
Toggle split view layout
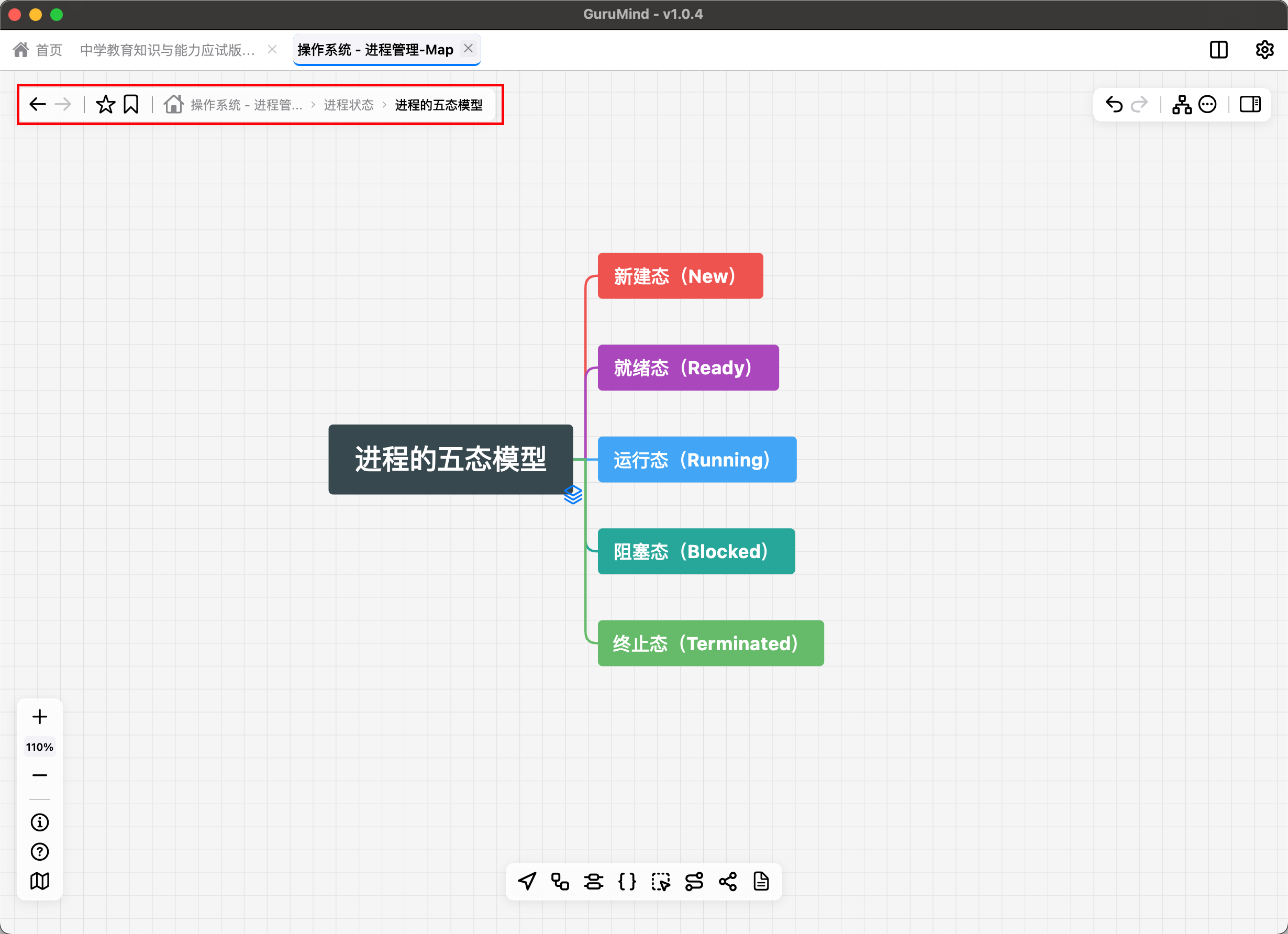tap(1219, 50)
